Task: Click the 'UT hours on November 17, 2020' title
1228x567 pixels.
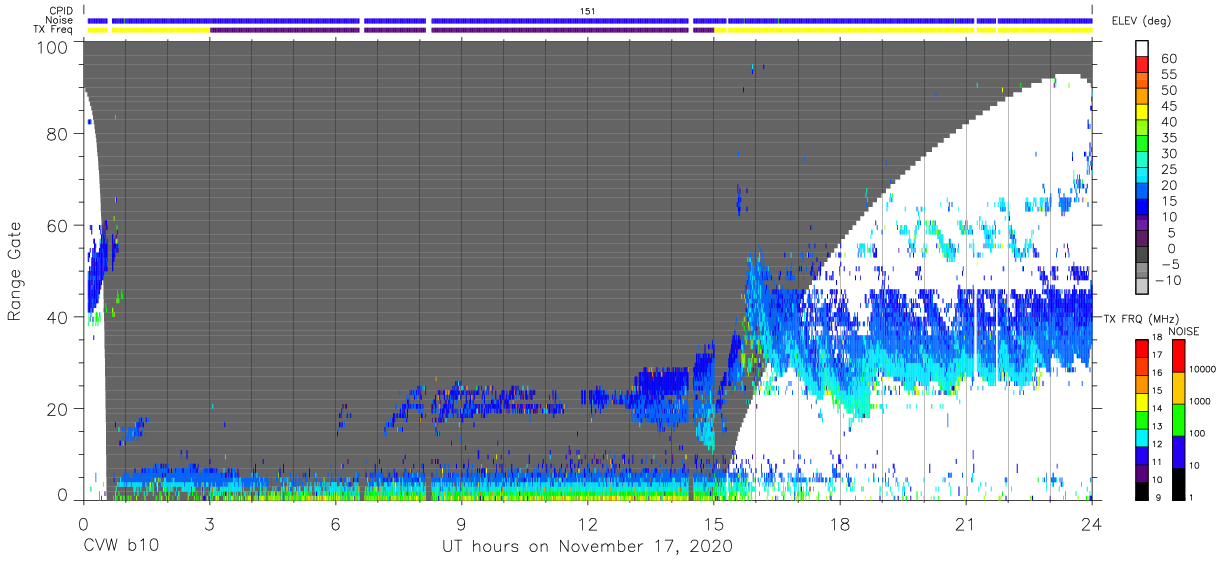Action: coord(588,547)
